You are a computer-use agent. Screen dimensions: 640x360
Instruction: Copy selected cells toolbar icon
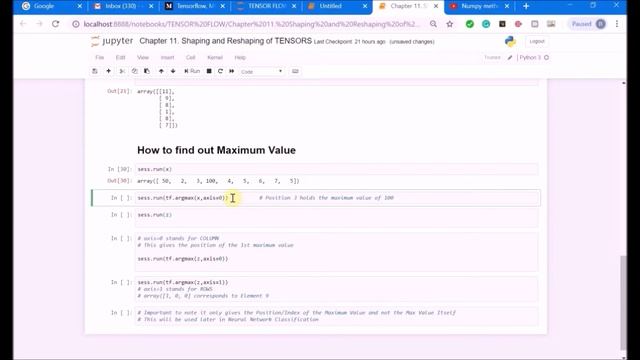tap(134, 71)
